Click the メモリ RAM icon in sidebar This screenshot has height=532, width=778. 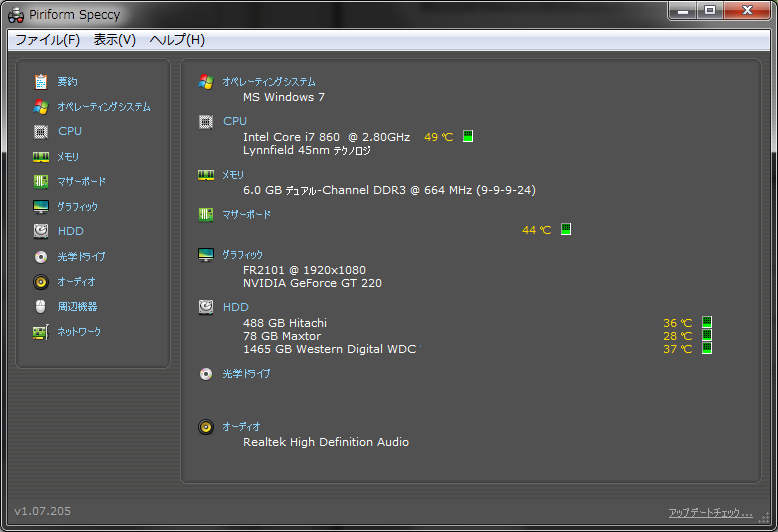coord(41,157)
